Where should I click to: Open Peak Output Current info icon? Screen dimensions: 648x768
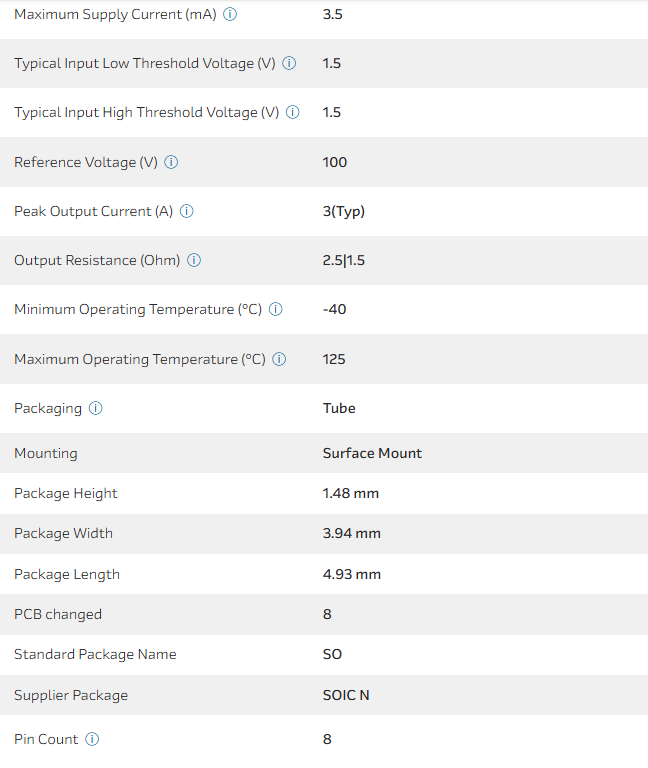click(187, 211)
